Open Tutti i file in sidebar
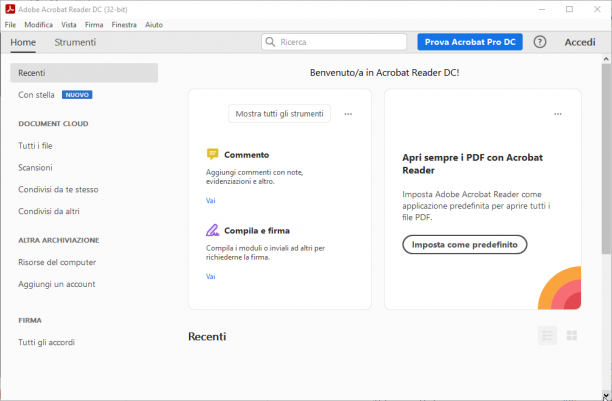Screen dimensions: 612x401 click(35, 146)
